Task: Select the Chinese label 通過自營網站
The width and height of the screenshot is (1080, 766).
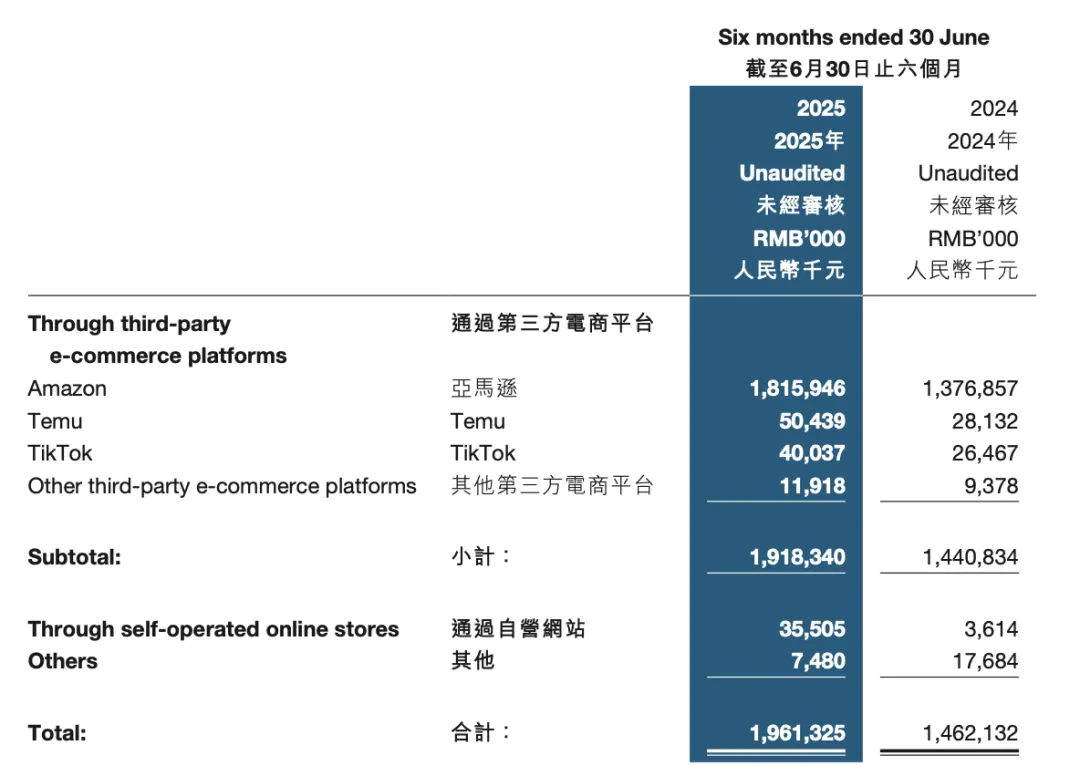Action: tap(518, 629)
